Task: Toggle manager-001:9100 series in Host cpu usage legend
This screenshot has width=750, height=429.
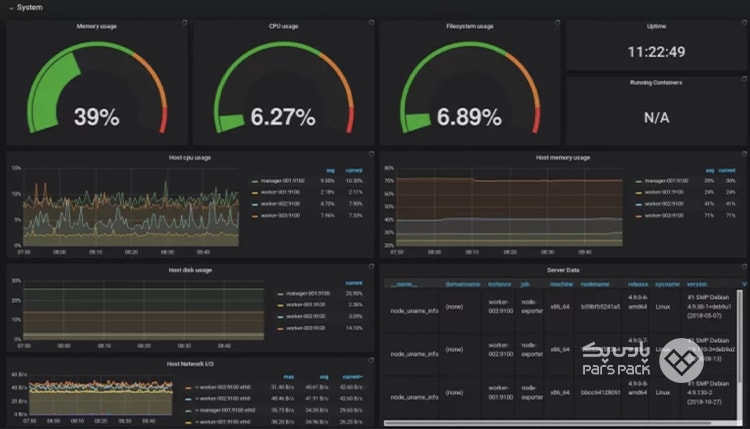Action: [x=283, y=181]
